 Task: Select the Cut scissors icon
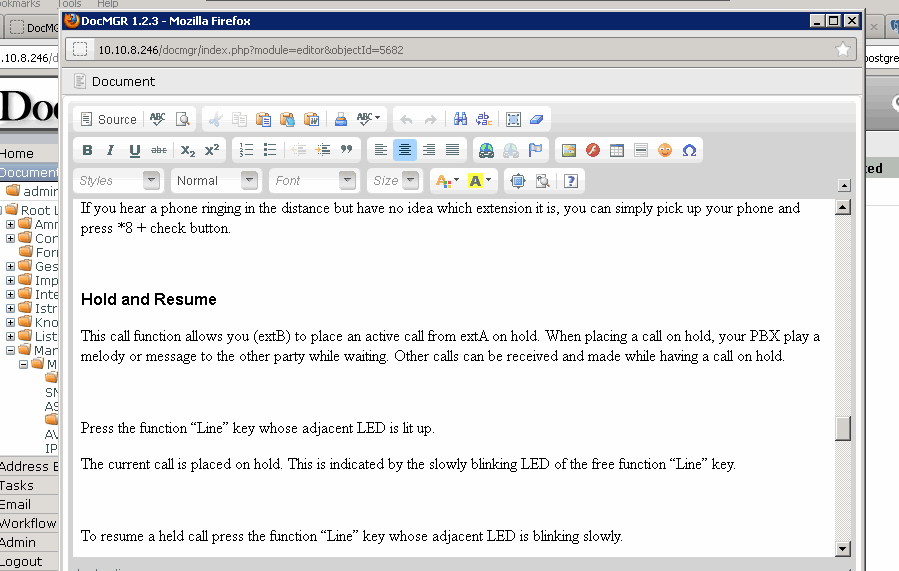click(216, 119)
